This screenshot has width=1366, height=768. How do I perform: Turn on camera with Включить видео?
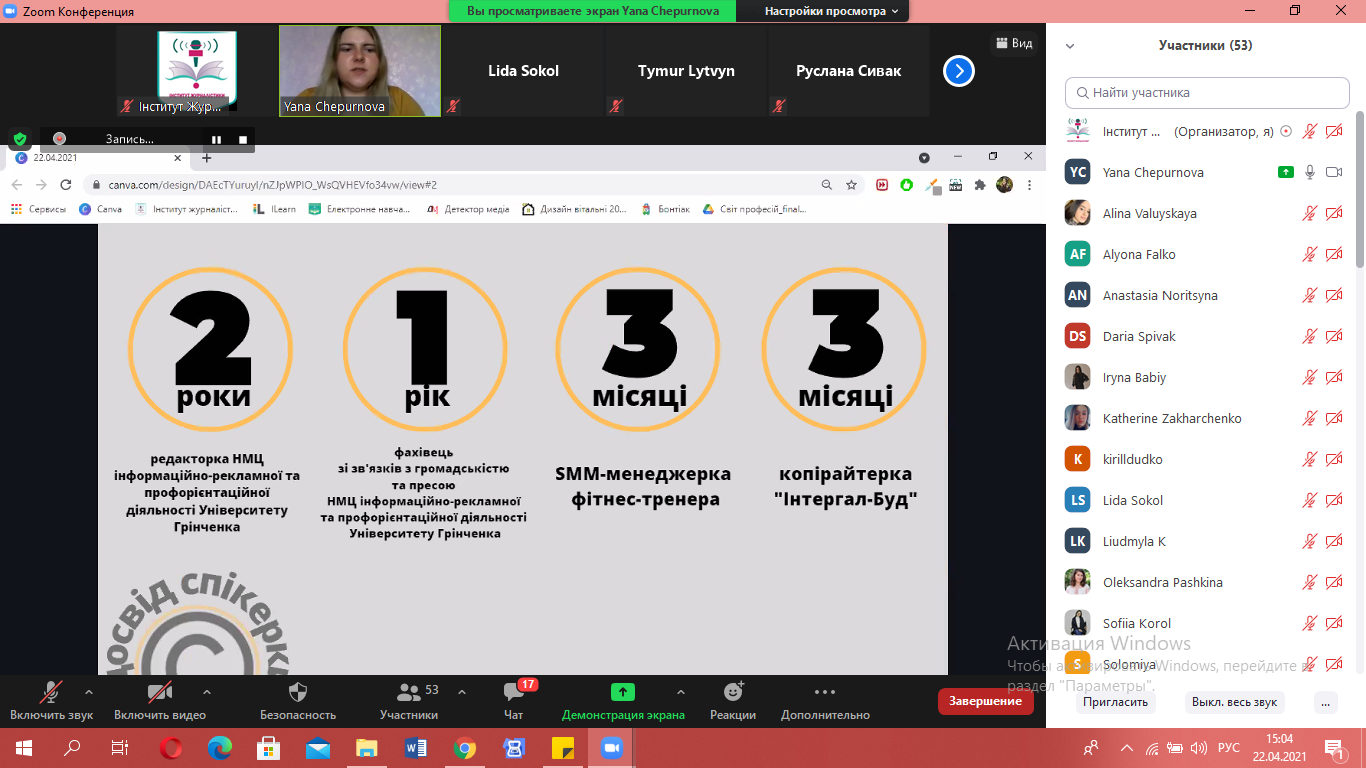coord(159,693)
